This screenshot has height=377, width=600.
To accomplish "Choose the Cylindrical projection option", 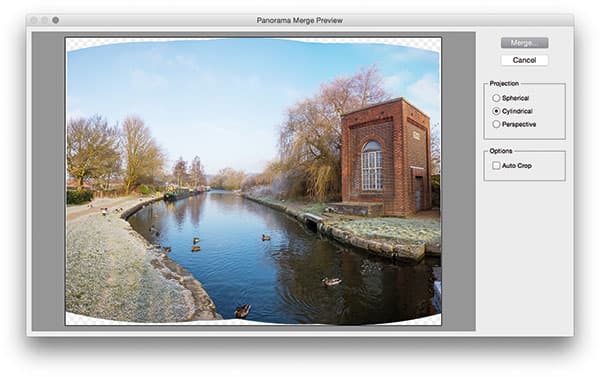I will pyautogui.click(x=496, y=111).
